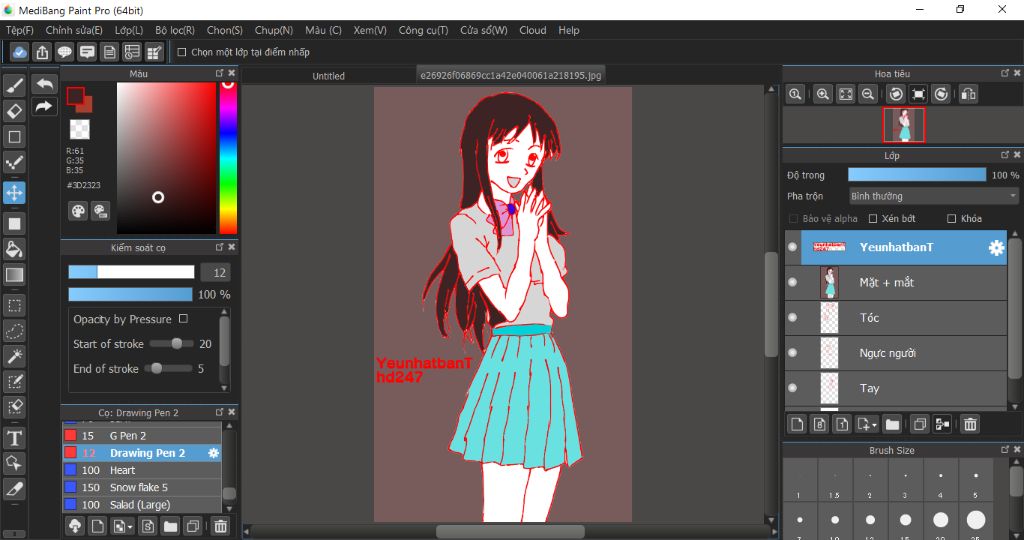Switch to the Untitled tab
The width and height of the screenshot is (1024, 540).
[328, 76]
